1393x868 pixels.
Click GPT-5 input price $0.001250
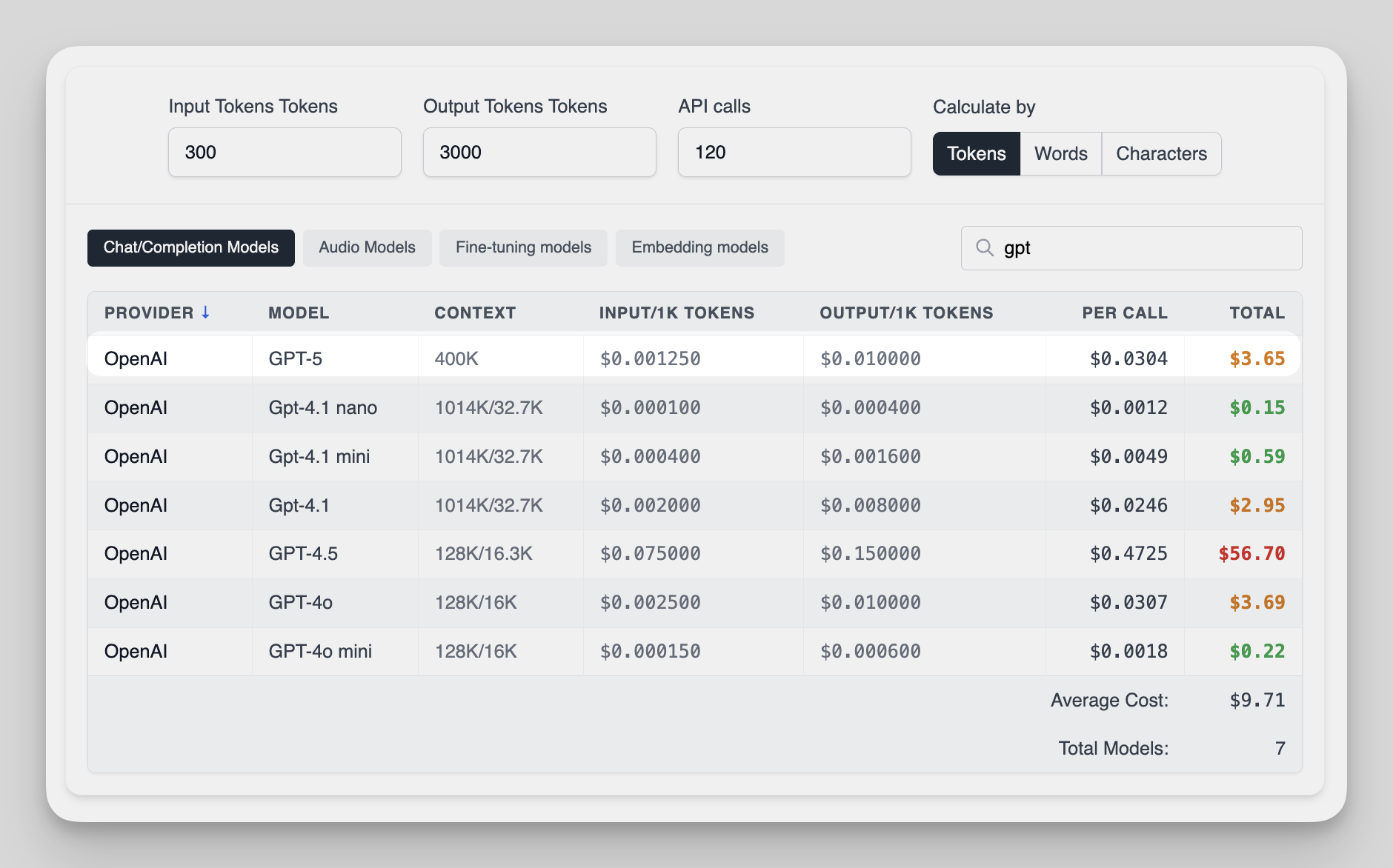point(650,358)
